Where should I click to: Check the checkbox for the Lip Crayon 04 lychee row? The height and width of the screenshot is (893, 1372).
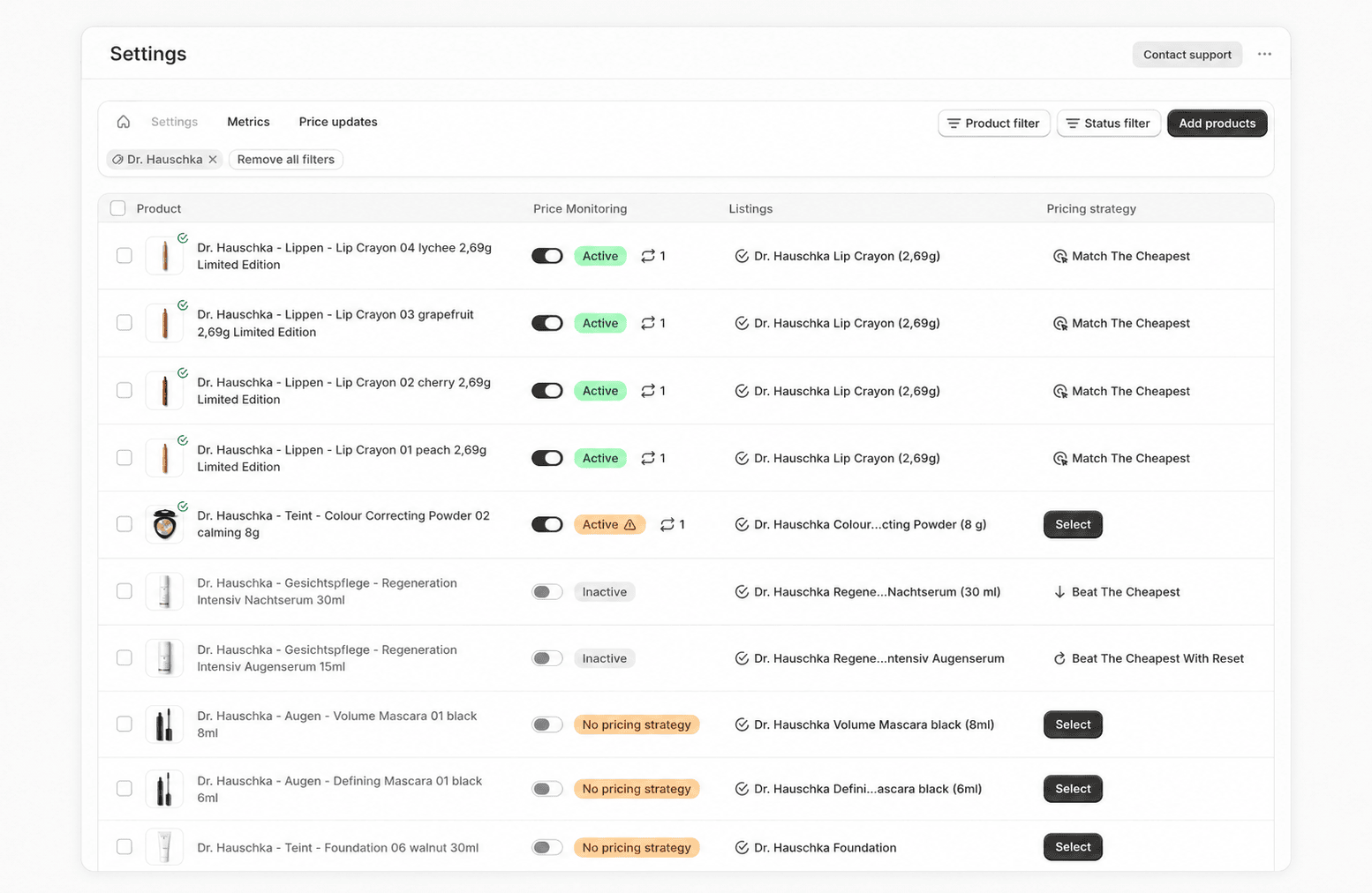[x=124, y=256]
